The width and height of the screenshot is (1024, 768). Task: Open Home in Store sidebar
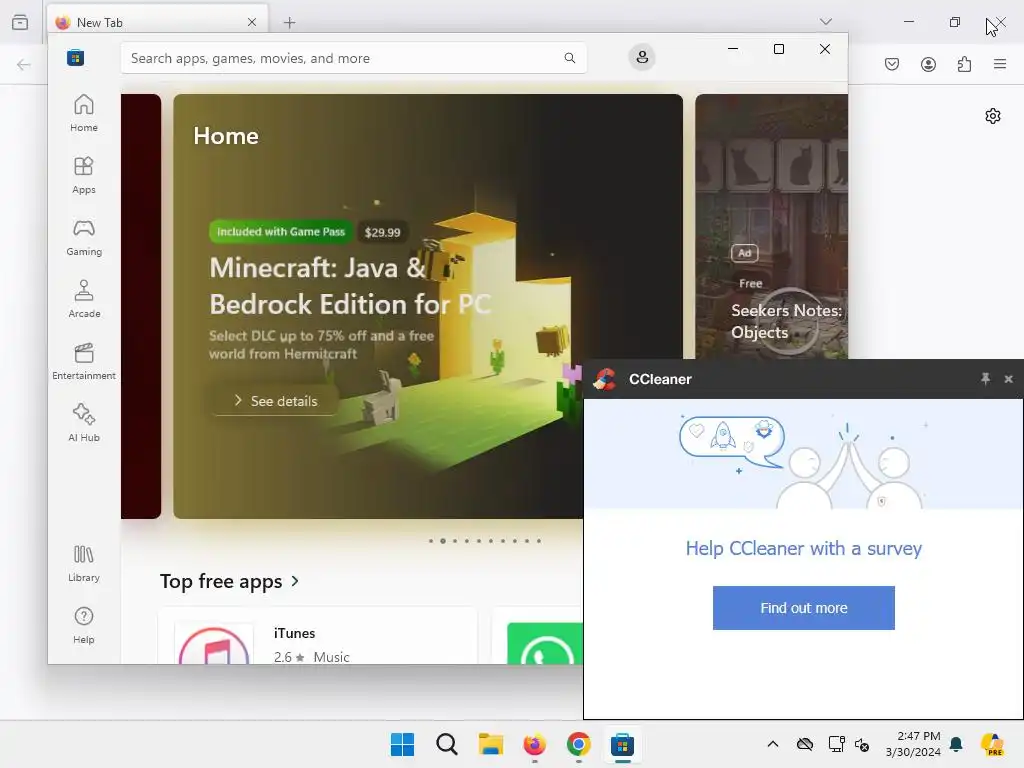pyautogui.click(x=84, y=113)
